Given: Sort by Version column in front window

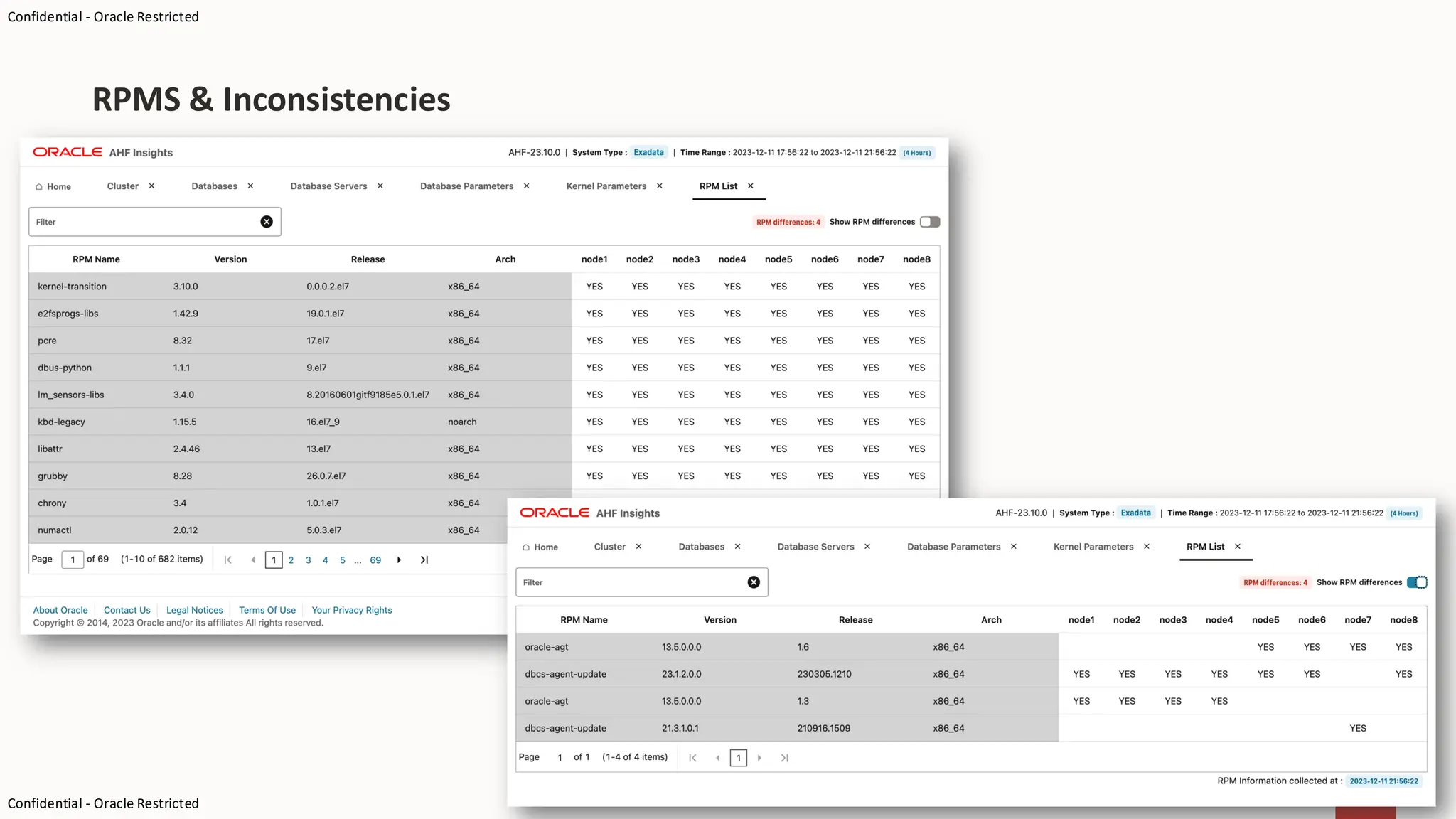Looking at the screenshot, I should click(720, 620).
